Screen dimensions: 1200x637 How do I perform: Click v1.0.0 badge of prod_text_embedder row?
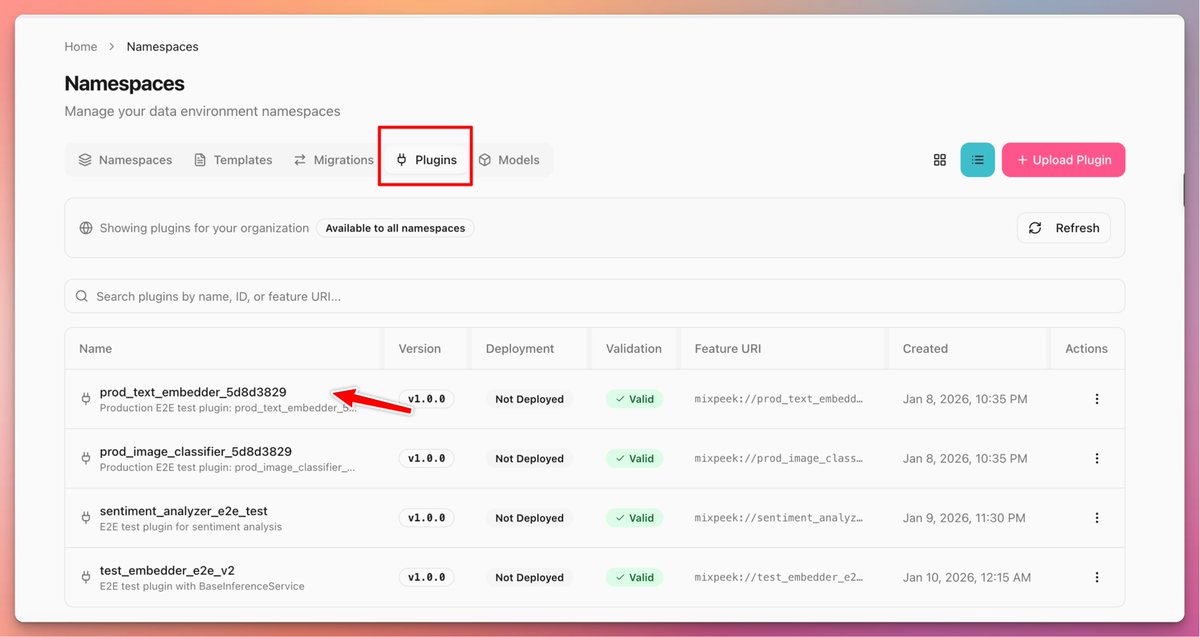(426, 399)
